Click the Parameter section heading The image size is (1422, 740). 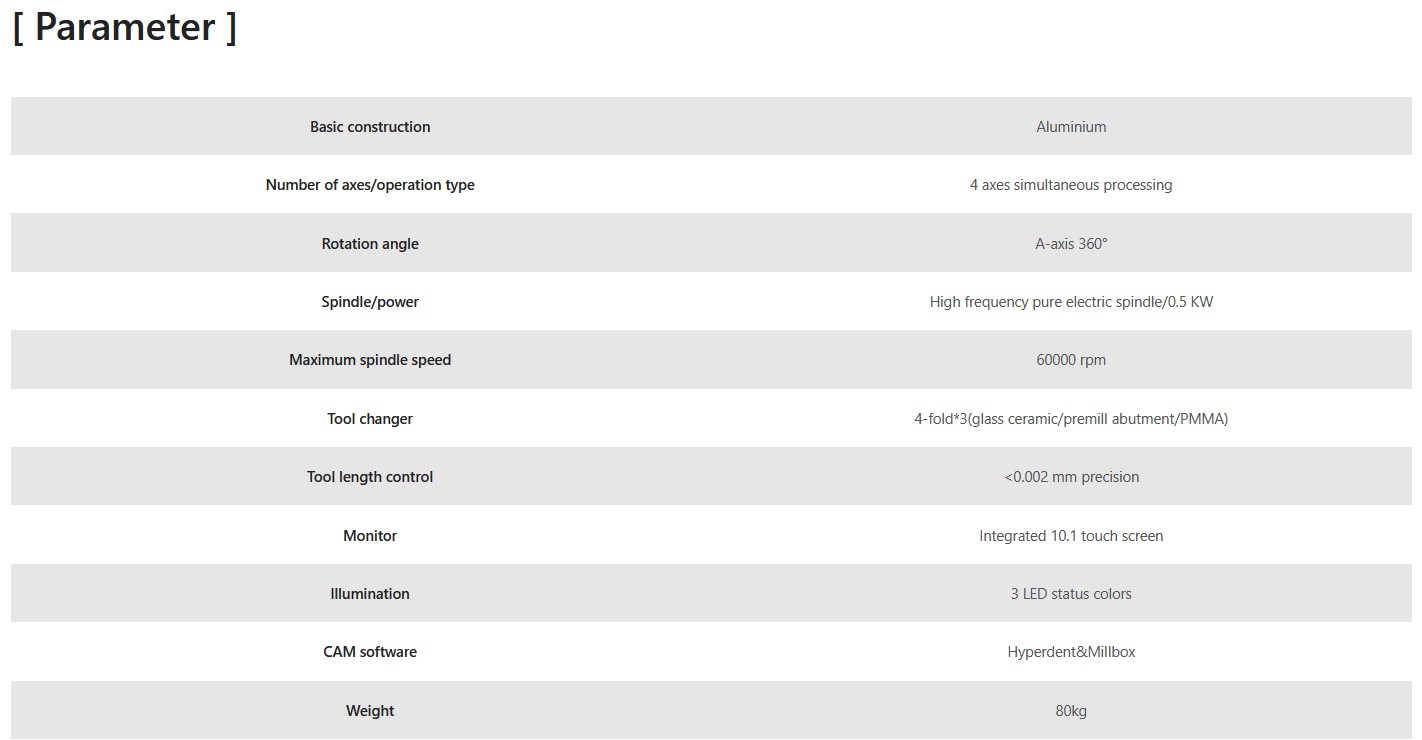coord(124,27)
